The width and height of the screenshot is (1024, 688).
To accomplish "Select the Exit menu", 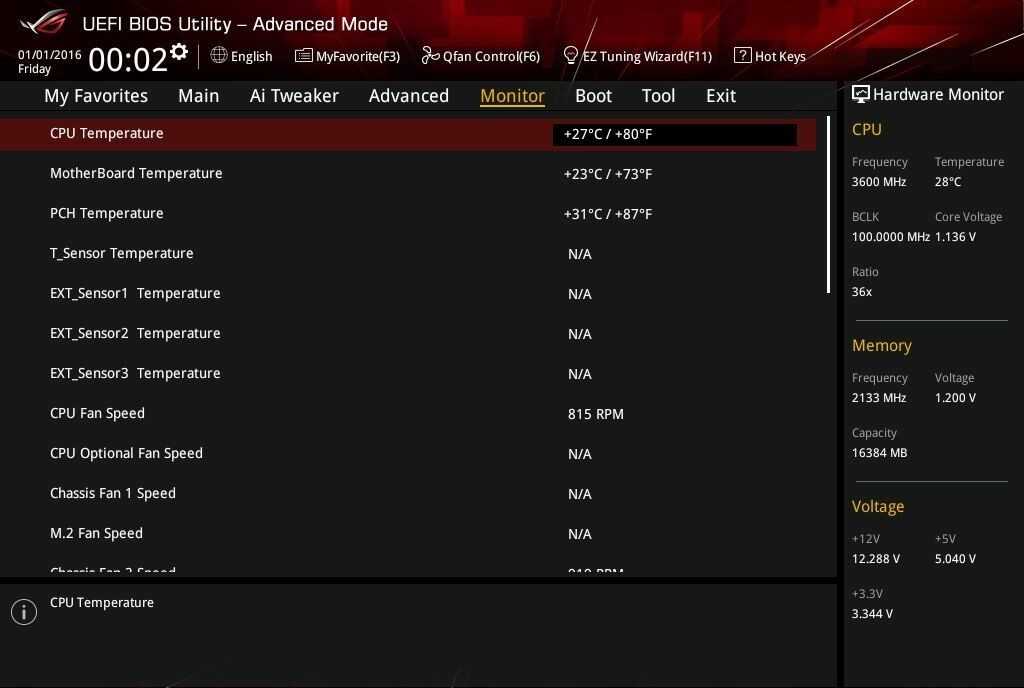I will (x=720, y=96).
